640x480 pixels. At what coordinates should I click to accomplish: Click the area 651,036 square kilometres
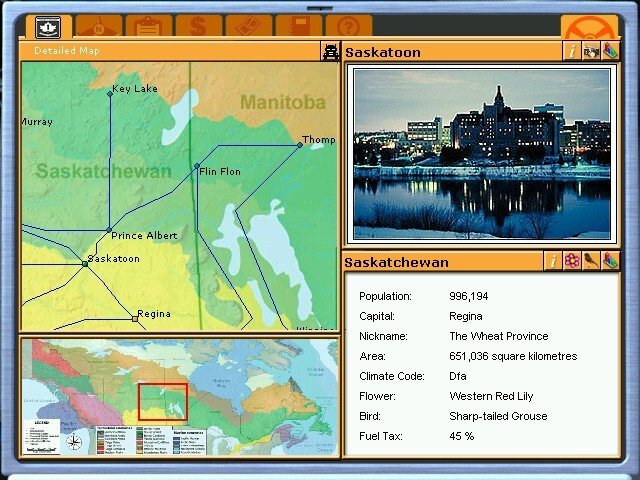pyautogui.click(x=513, y=356)
